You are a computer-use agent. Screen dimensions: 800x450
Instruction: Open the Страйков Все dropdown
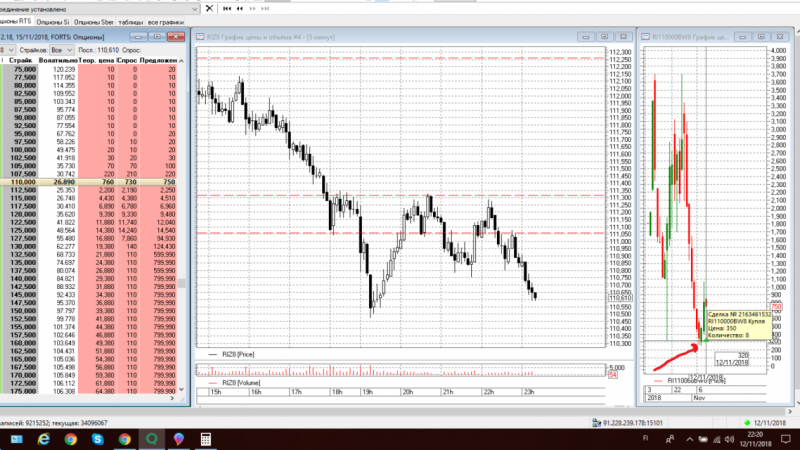(62, 50)
